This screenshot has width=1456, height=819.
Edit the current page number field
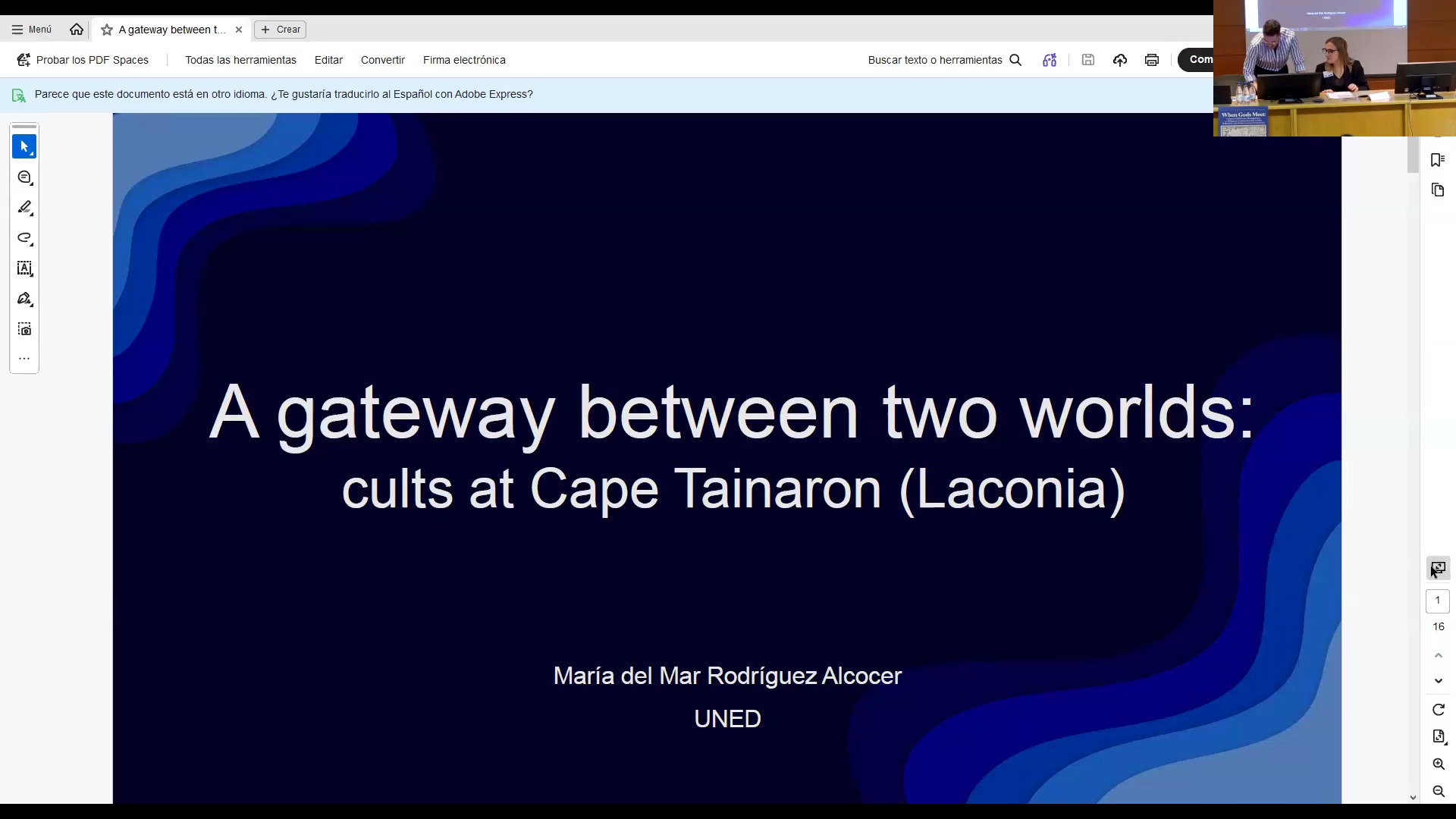[1438, 601]
